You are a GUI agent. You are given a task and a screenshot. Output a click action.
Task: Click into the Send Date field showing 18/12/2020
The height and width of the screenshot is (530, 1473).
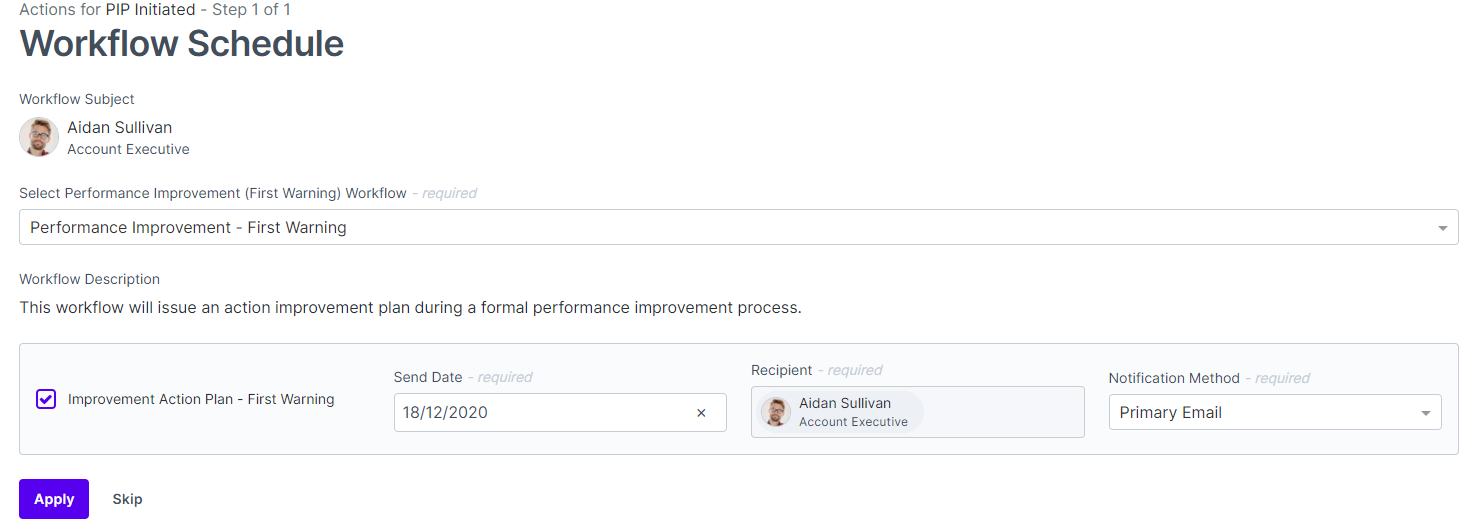[x=540, y=413]
